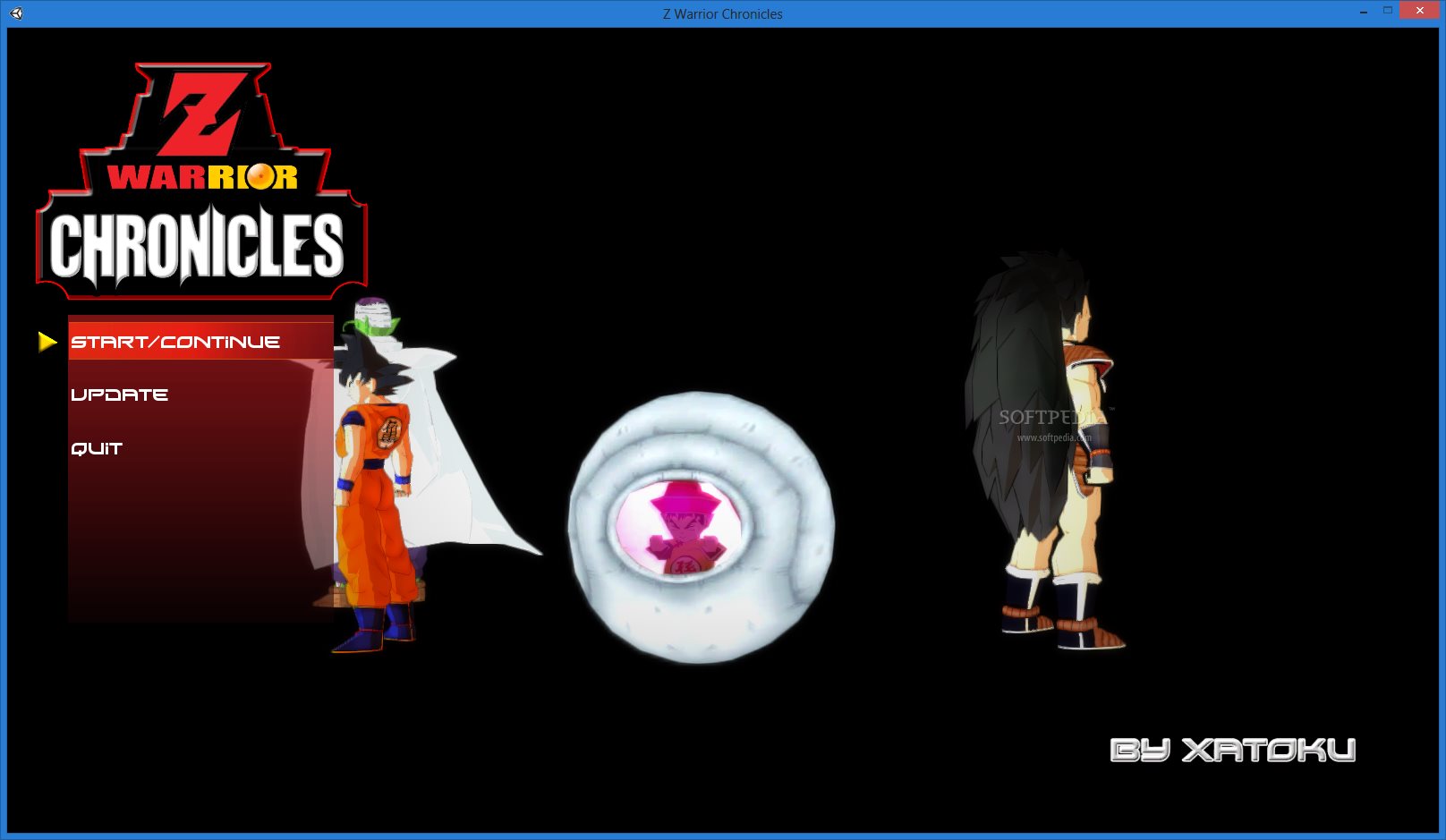Select Quit from the game menu
Screen dimensions: 1446x840
(97, 448)
